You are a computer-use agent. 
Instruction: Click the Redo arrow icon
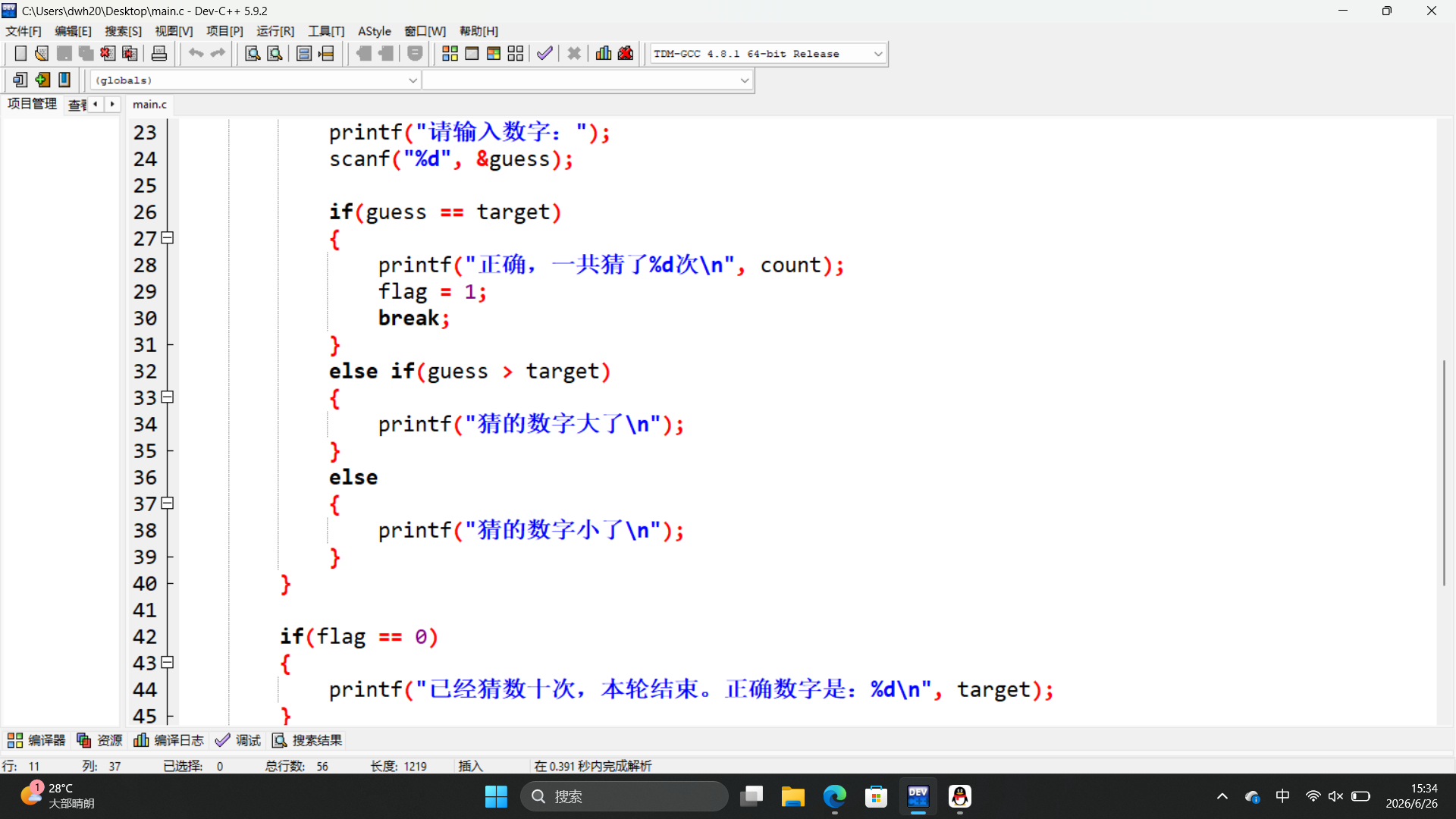coord(218,54)
